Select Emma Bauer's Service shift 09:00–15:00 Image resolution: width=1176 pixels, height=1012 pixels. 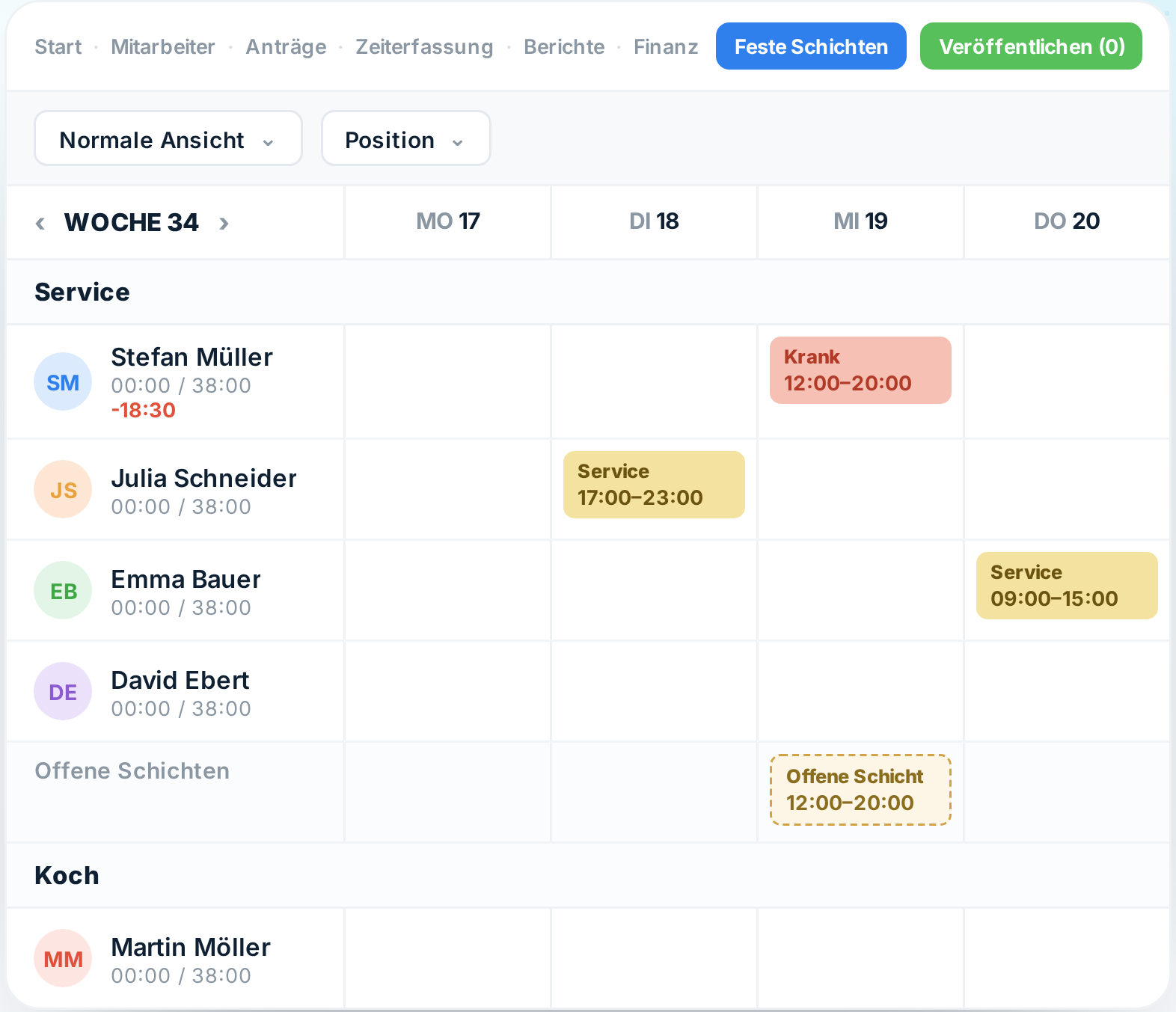tap(1067, 586)
